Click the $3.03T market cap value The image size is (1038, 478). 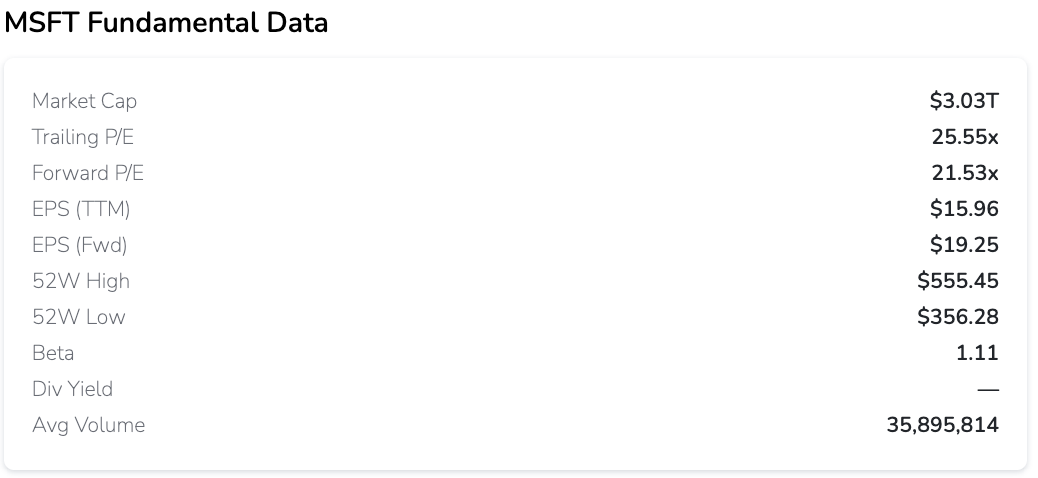[x=964, y=101]
